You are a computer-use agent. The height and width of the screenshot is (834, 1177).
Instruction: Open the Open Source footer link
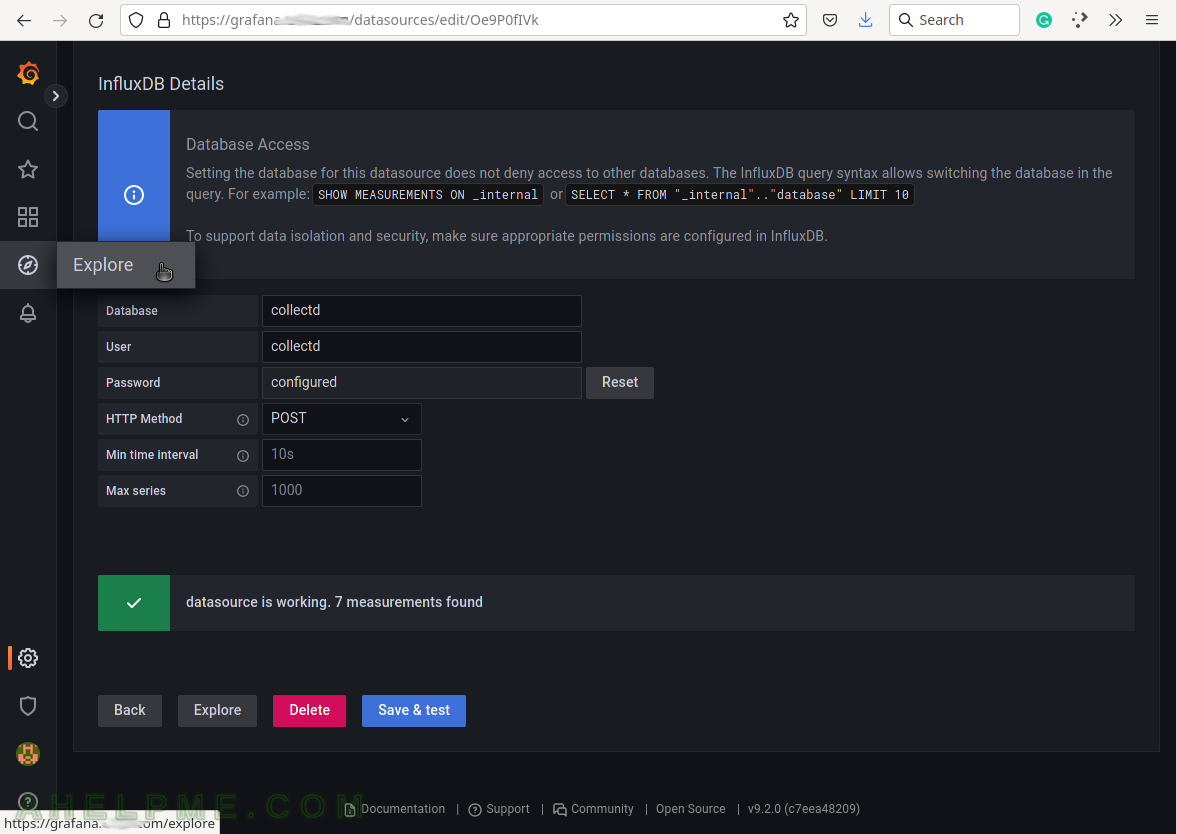click(x=691, y=809)
